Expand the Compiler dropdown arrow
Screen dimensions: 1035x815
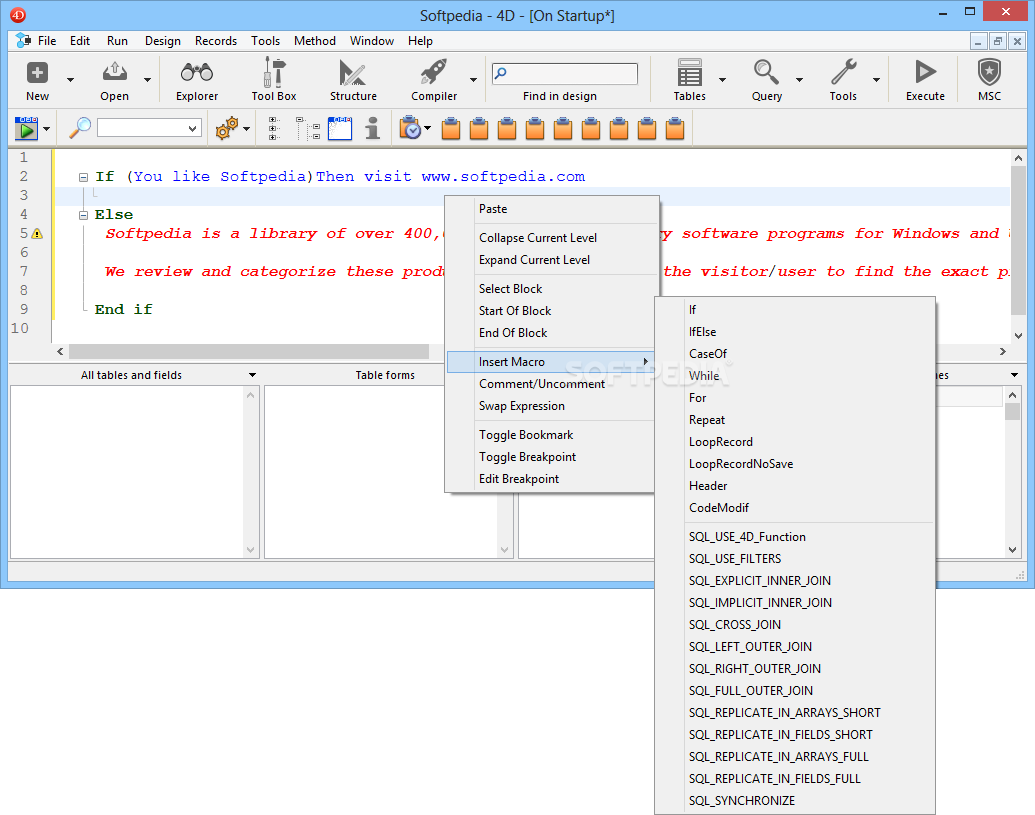point(473,79)
